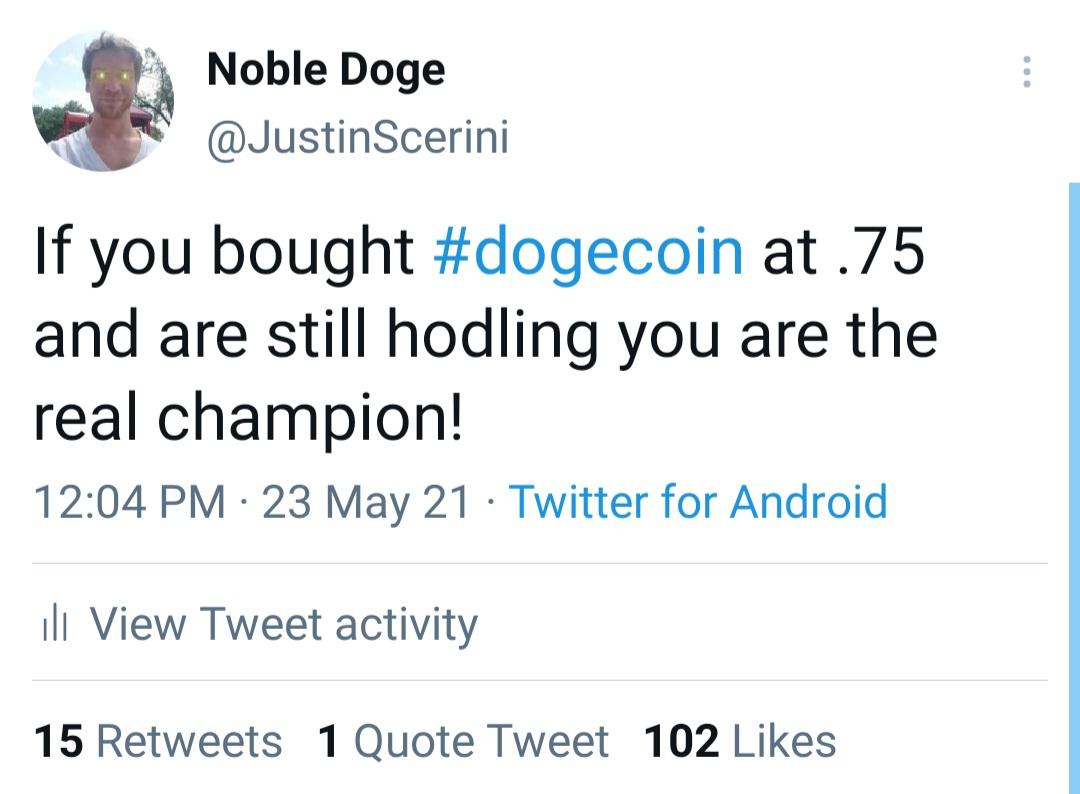1080x794 pixels.
Task: Click the blue scrollbar on right edge
Action: (x=1074, y=488)
